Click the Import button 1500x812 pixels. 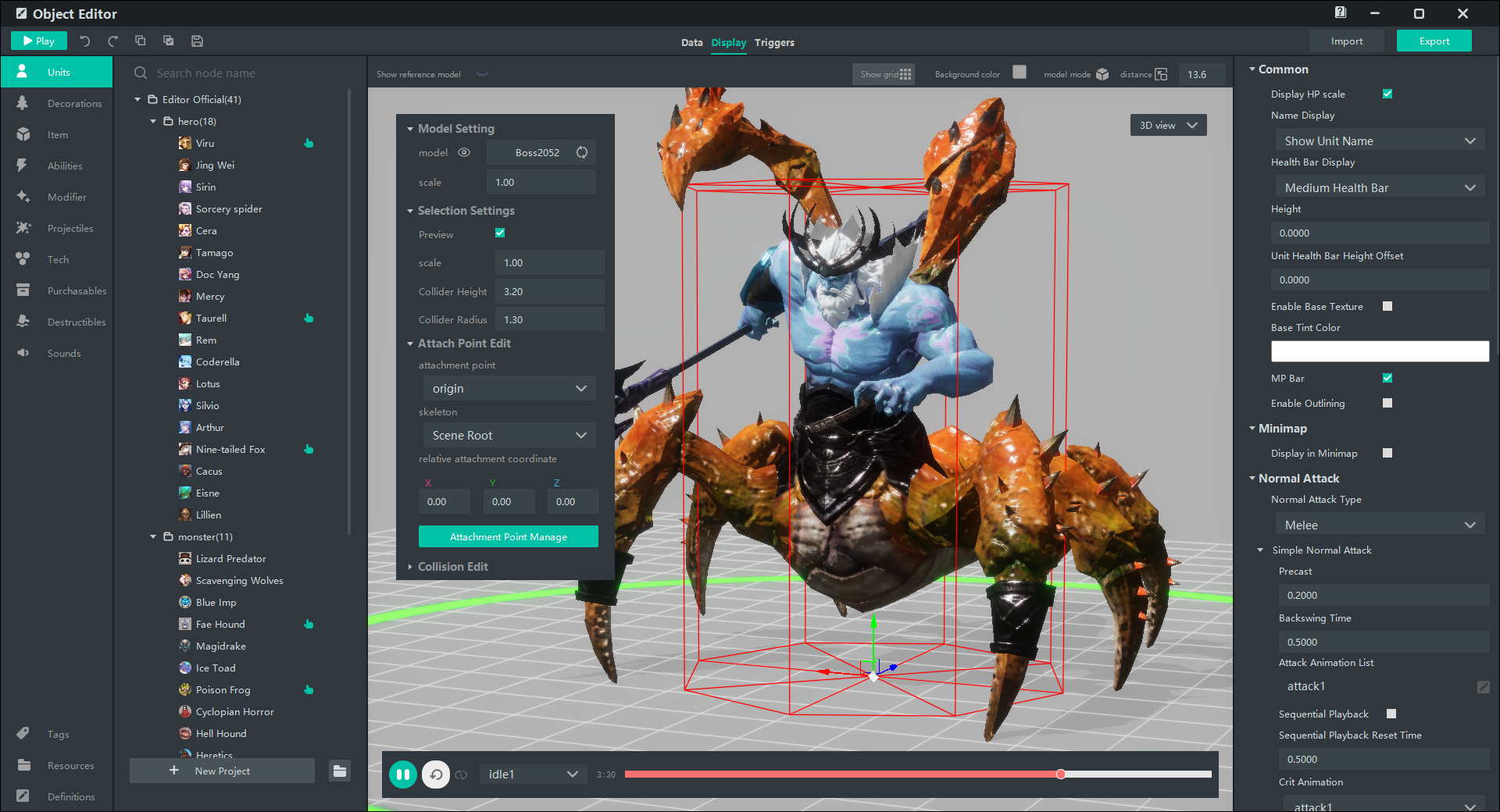pos(1346,41)
